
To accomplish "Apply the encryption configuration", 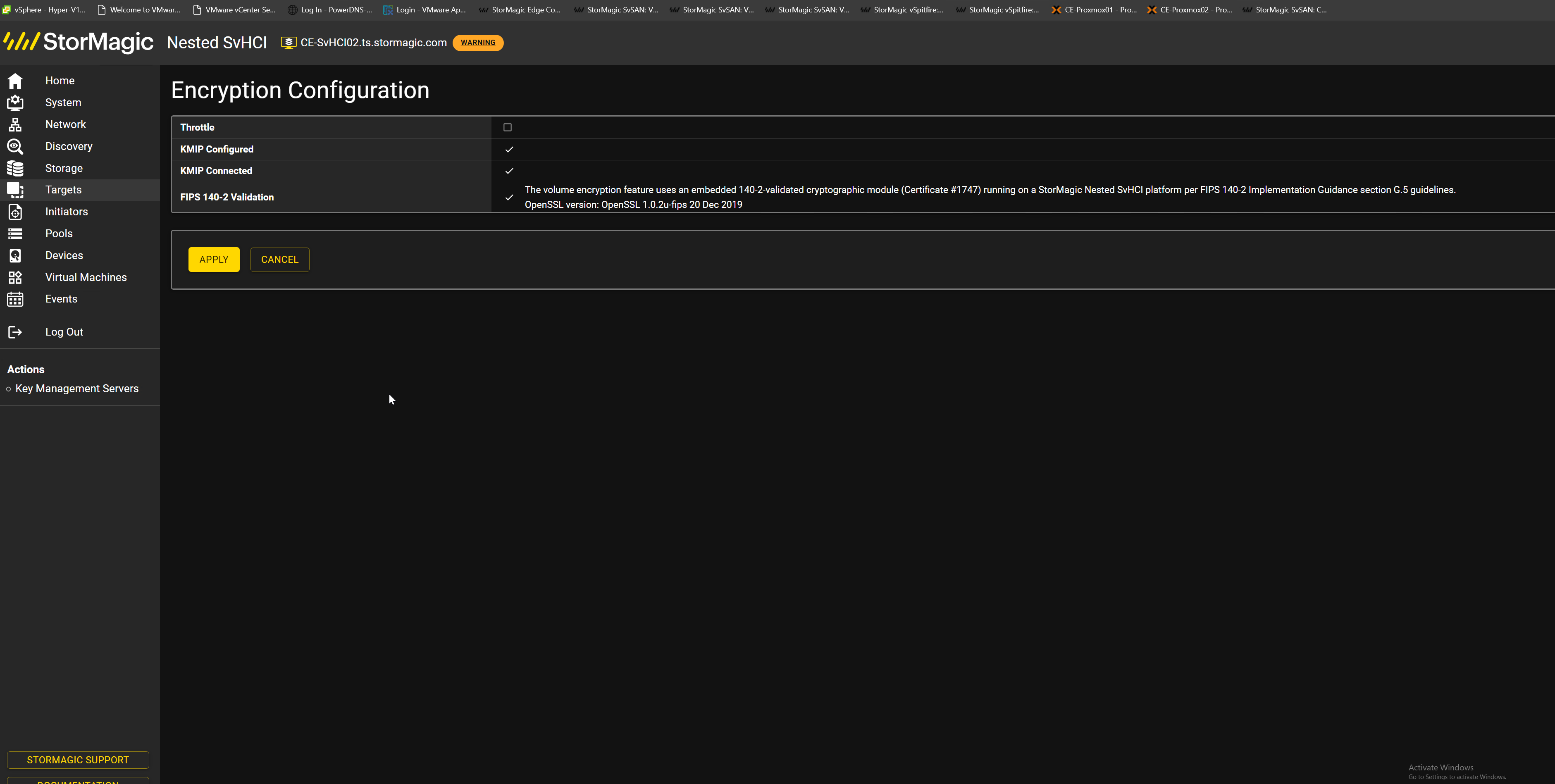I will click(x=214, y=260).
